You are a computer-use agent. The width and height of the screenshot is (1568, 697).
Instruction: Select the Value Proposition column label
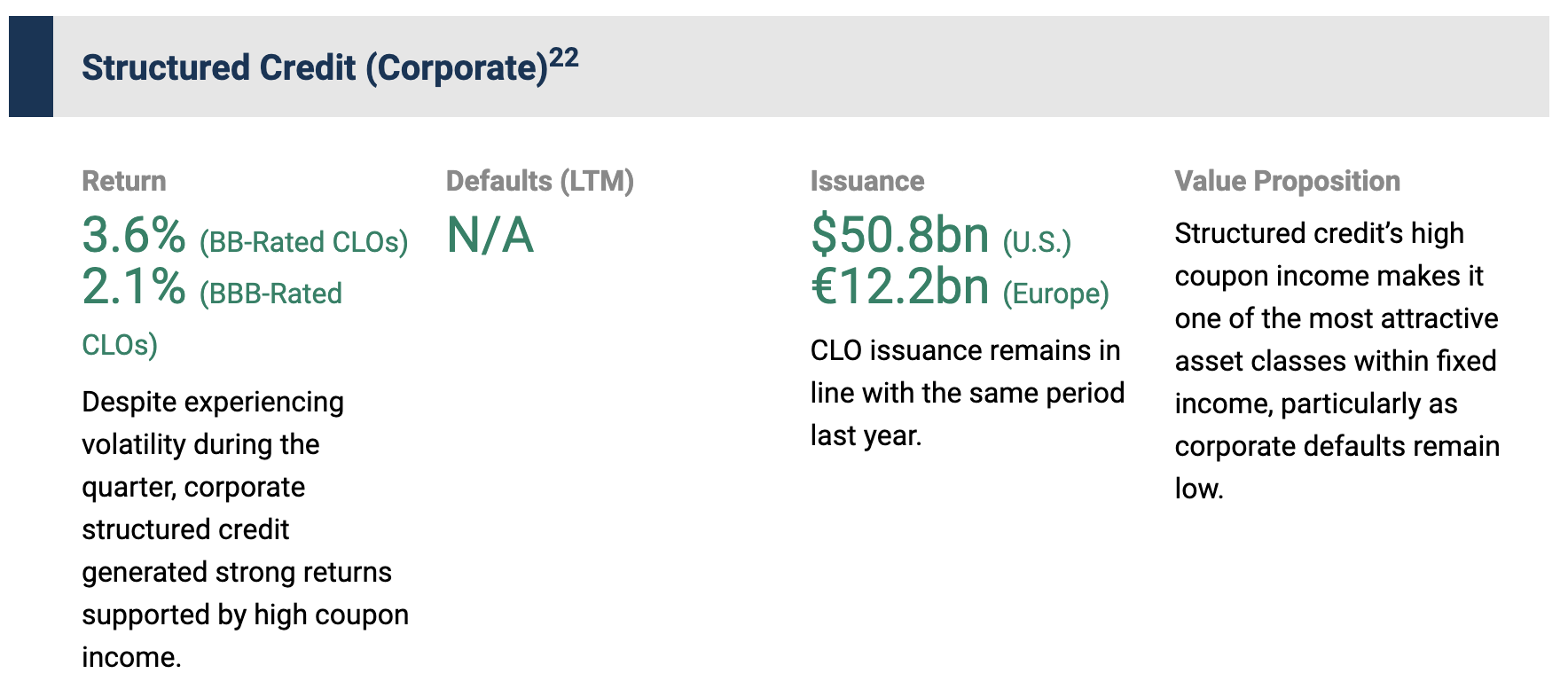1287,181
